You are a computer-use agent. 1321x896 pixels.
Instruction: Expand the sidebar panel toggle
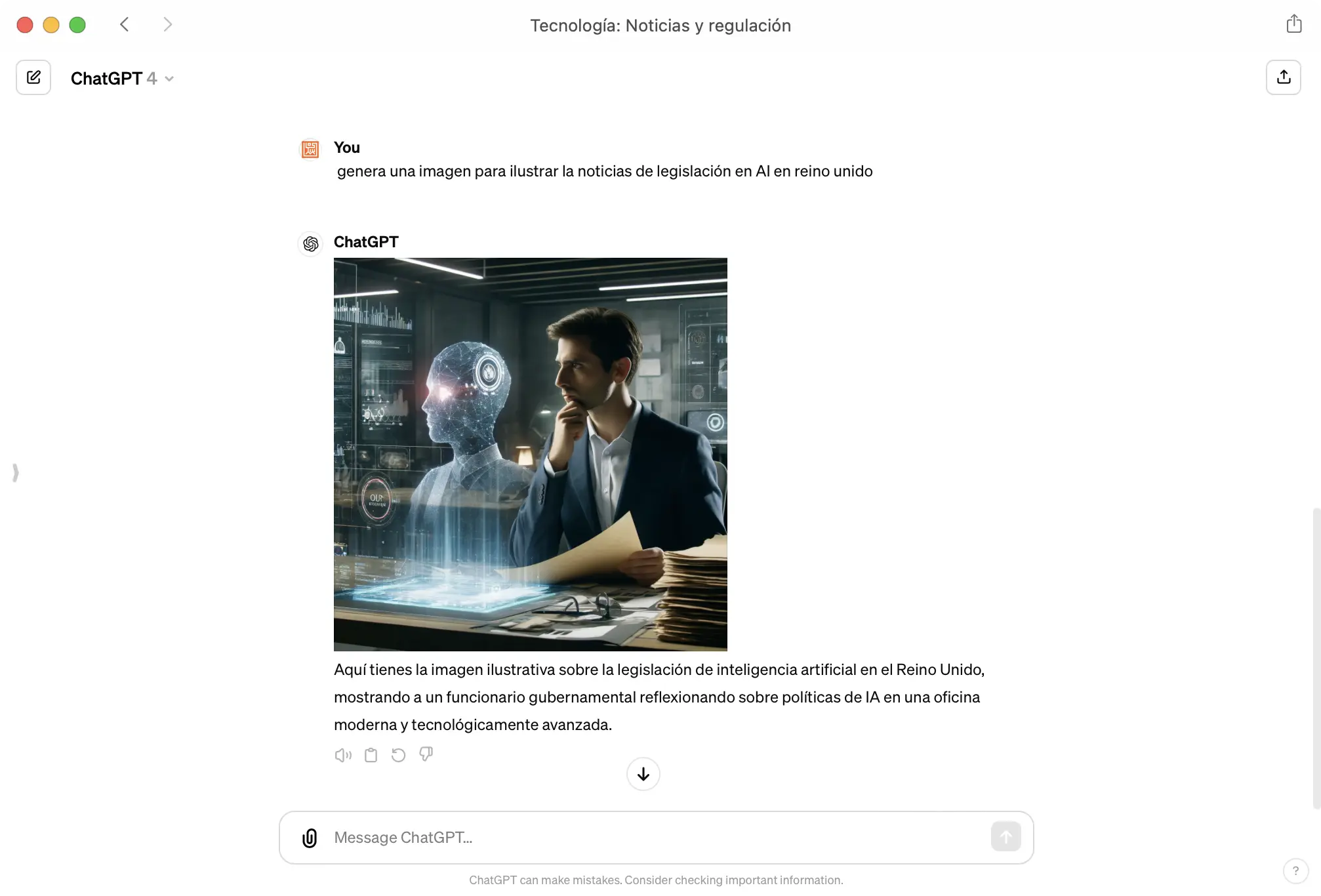pyautogui.click(x=15, y=471)
